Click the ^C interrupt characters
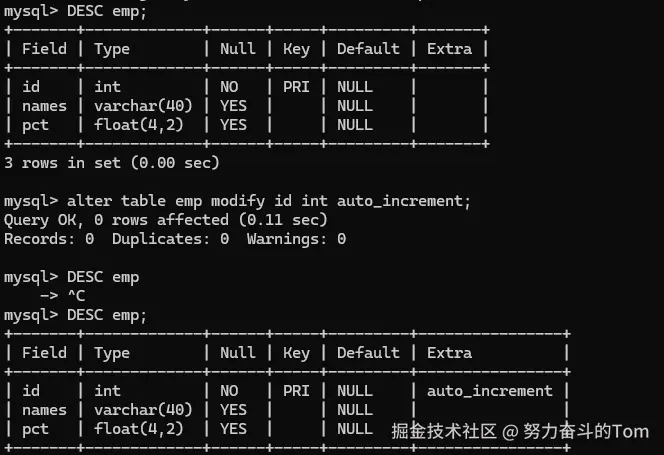 pyautogui.click(x=77, y=295)
